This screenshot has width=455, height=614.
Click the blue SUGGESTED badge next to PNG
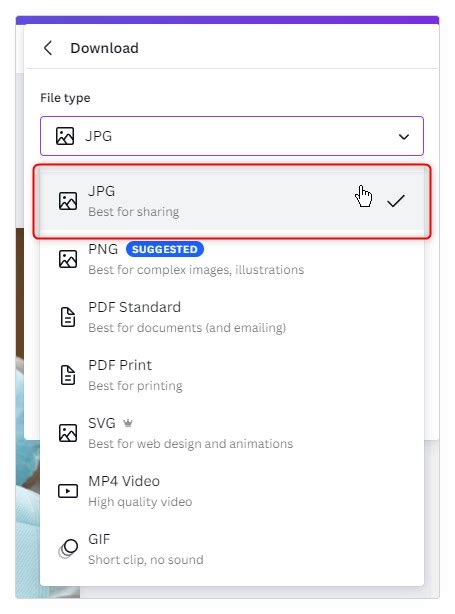(164, 249)
